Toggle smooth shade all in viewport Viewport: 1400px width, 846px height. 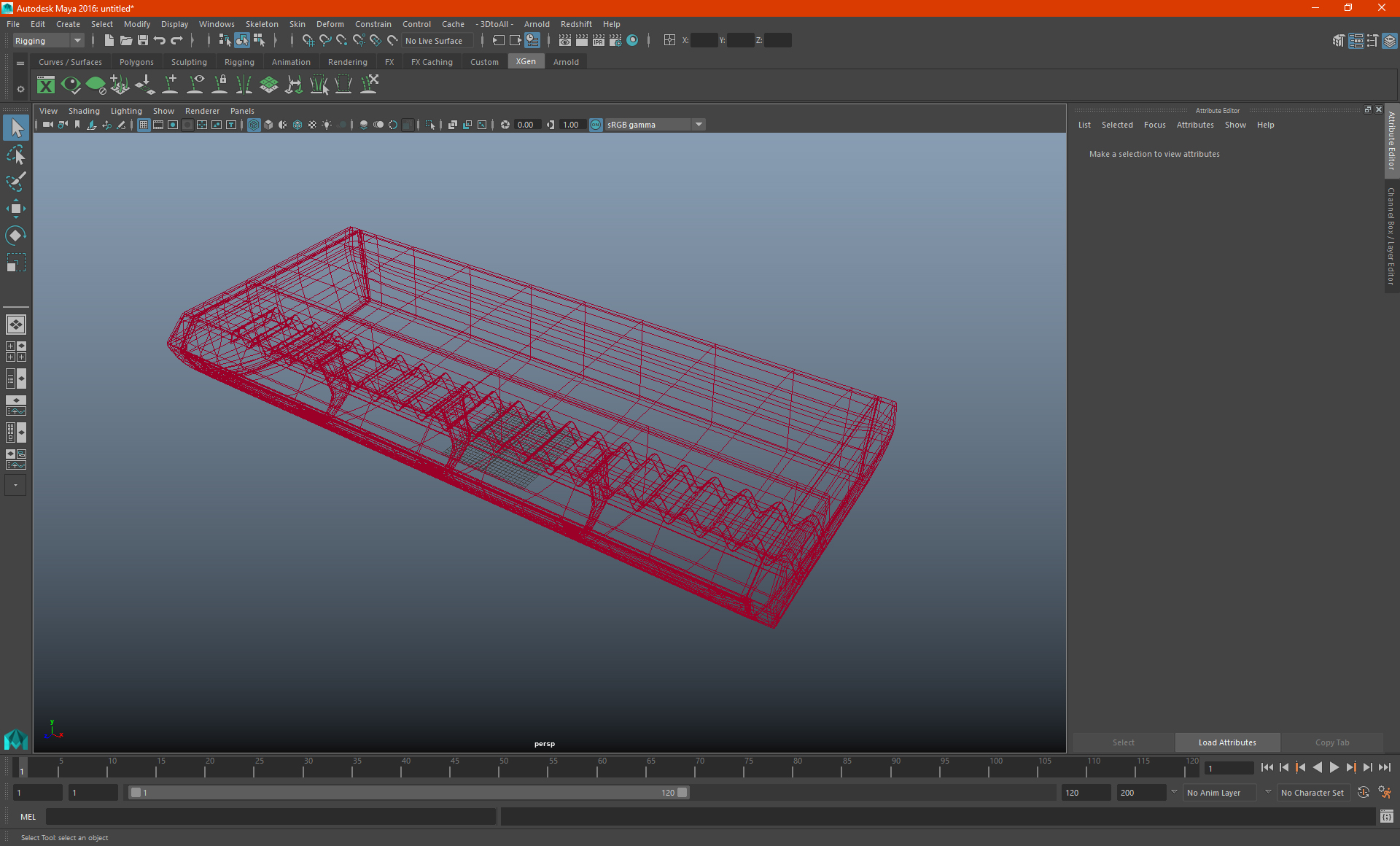point(268,125)
